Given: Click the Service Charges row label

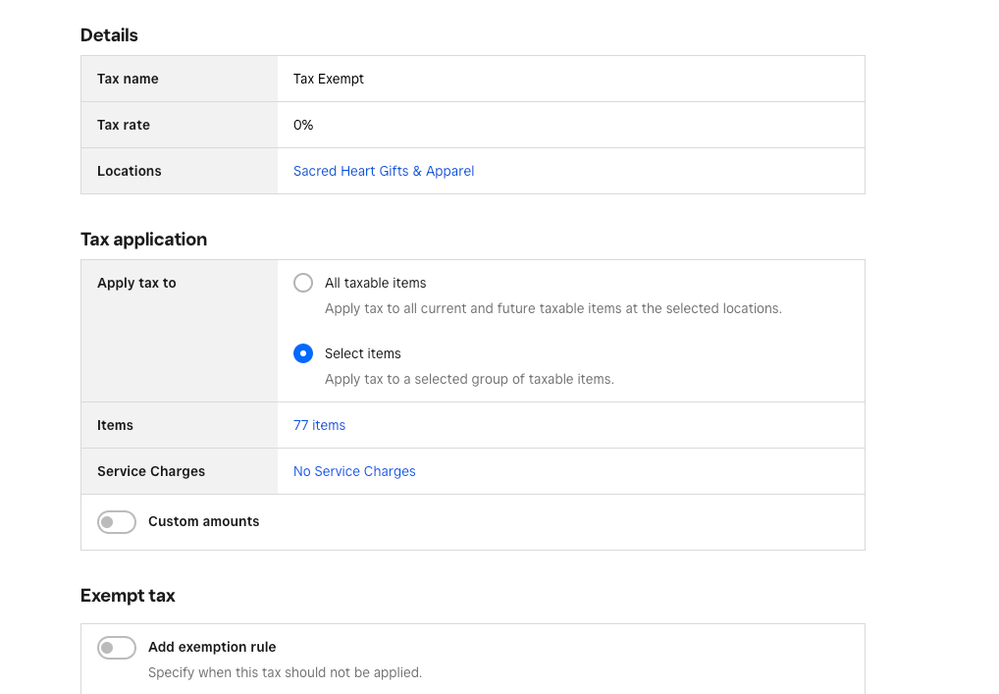Looking at the screenshot, I should 151,471.
